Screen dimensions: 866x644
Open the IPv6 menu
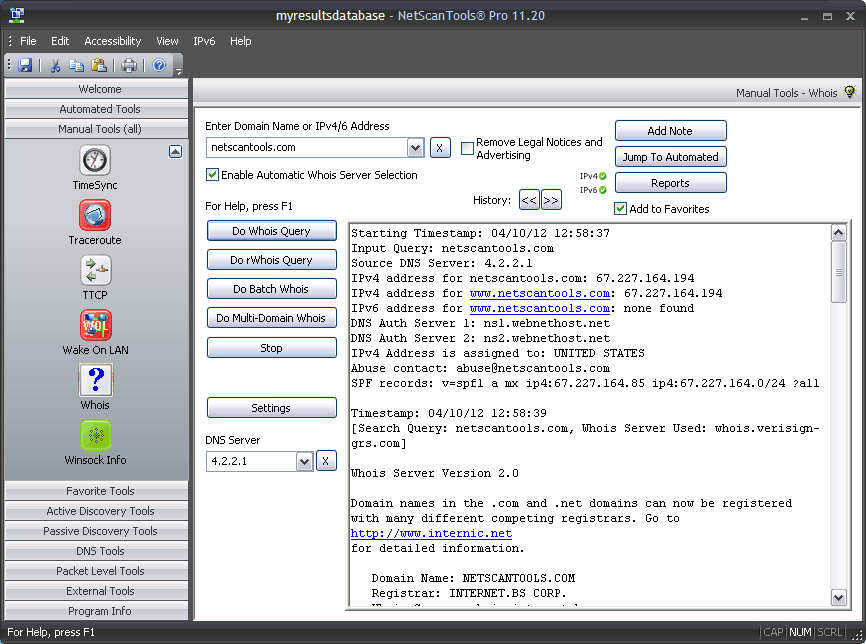click(204, 41)
